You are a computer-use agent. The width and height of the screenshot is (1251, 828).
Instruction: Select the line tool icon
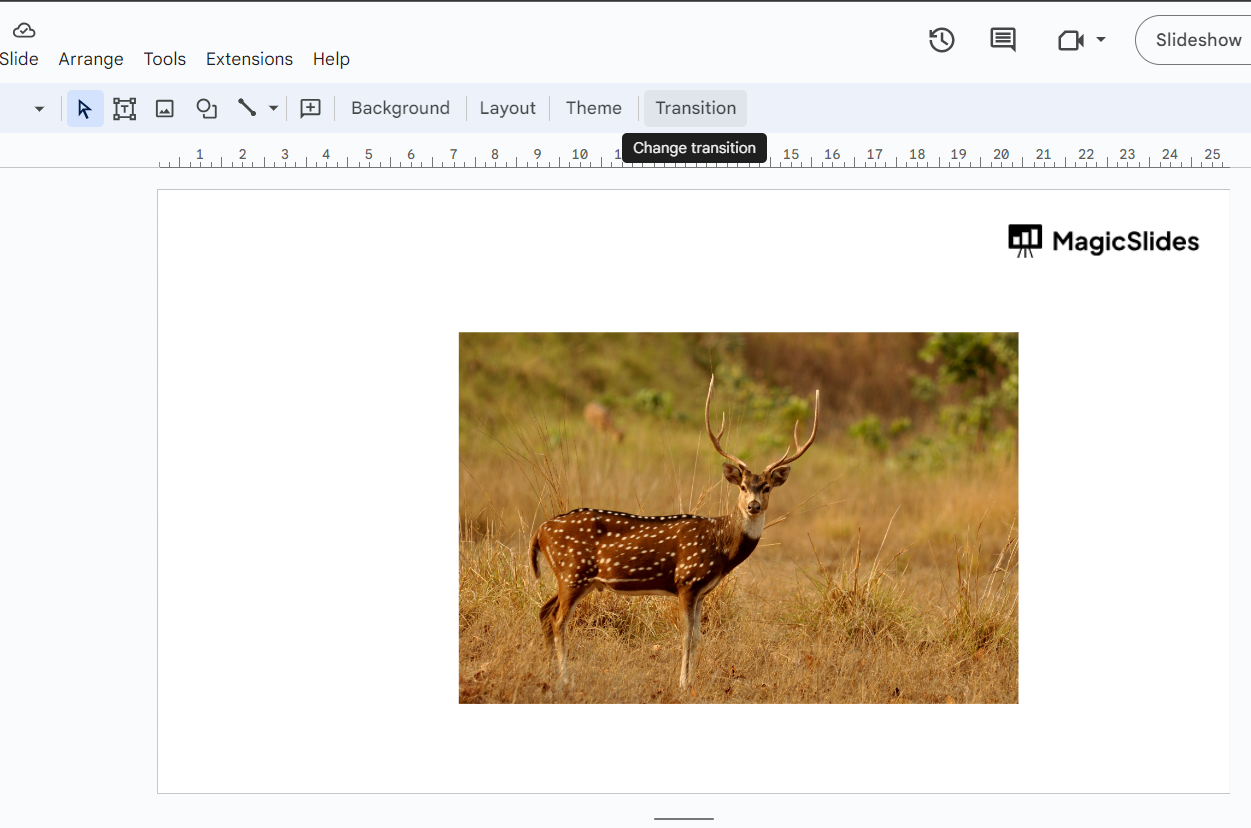(x=247, y=108)
